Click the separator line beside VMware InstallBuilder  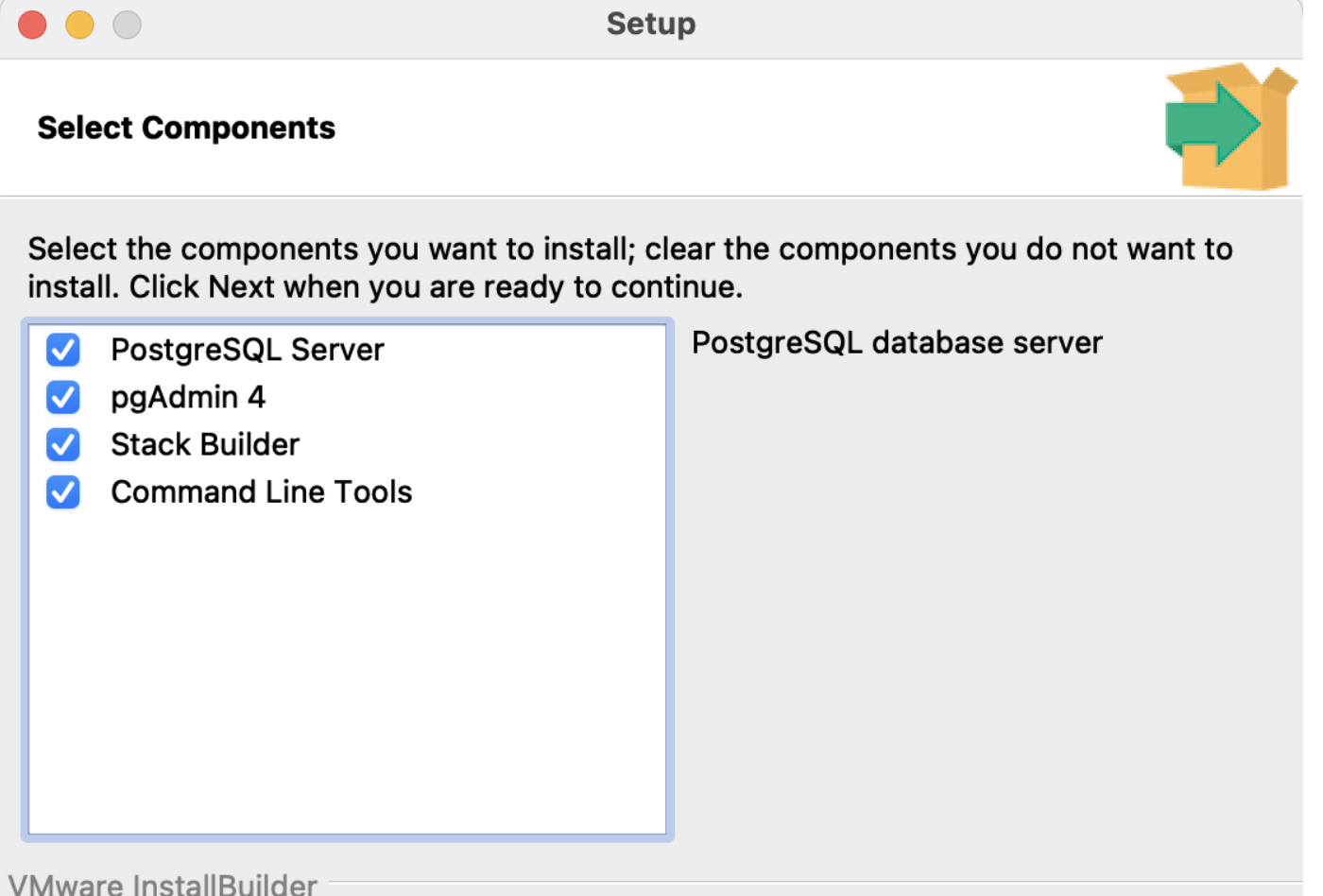tap(813, 885)
